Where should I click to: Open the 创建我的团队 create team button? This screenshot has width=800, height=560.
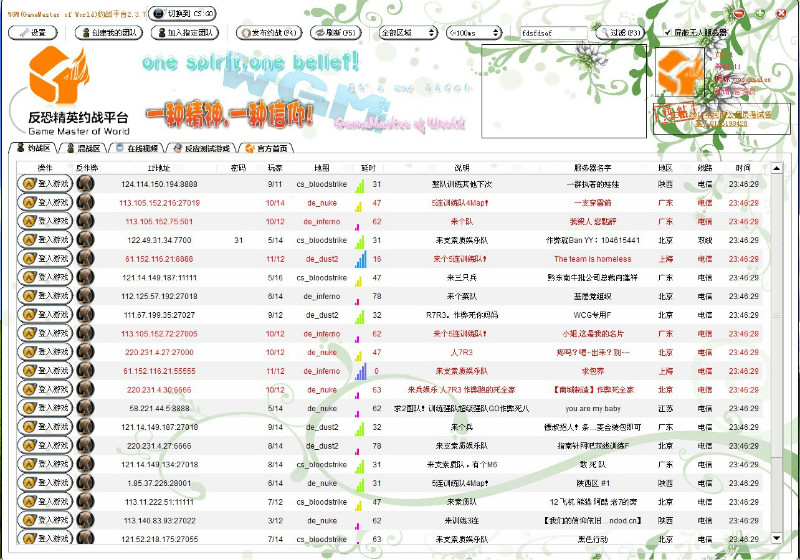[x=108, y=33]
